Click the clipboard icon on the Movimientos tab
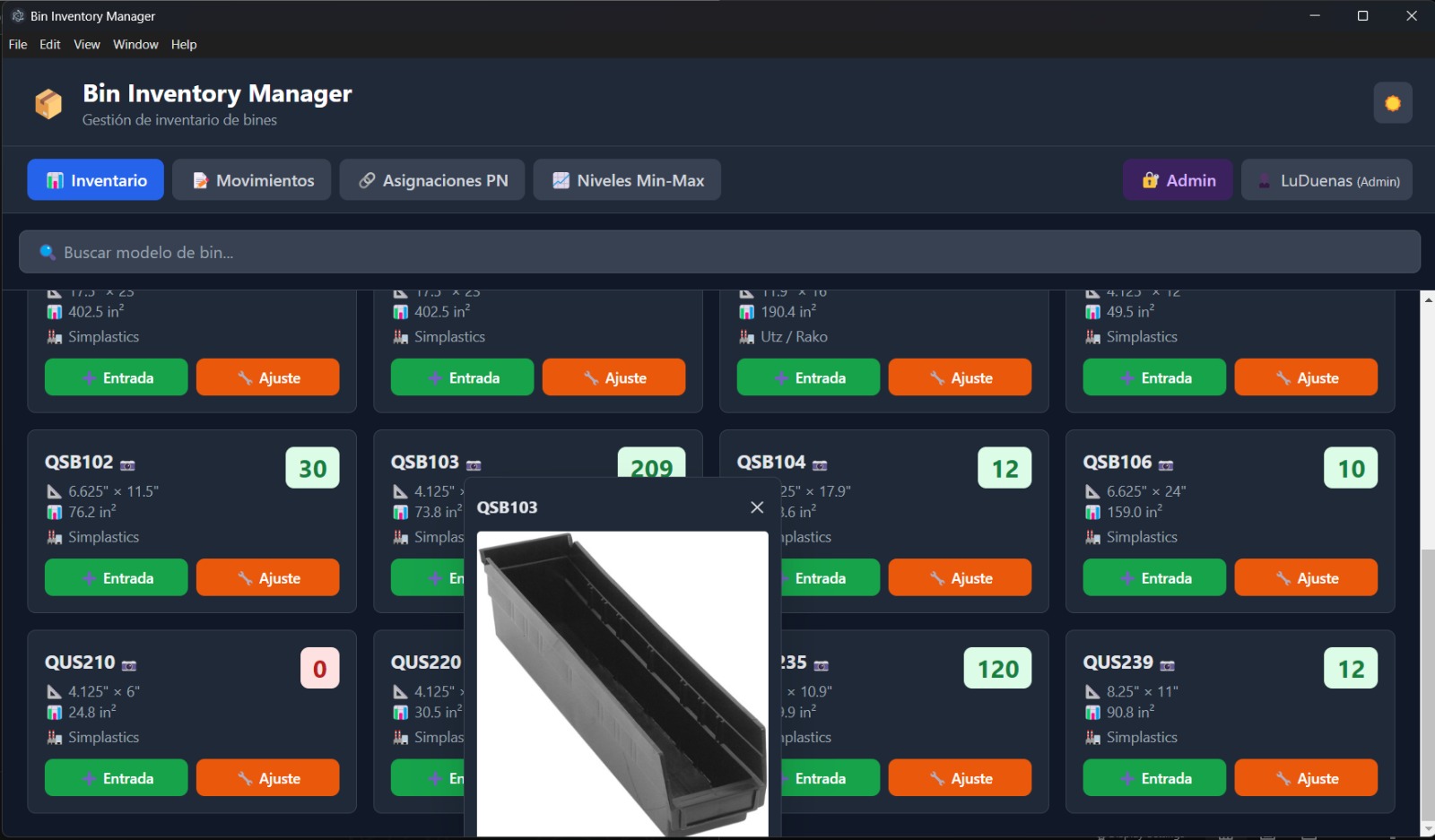 (198, 179)
